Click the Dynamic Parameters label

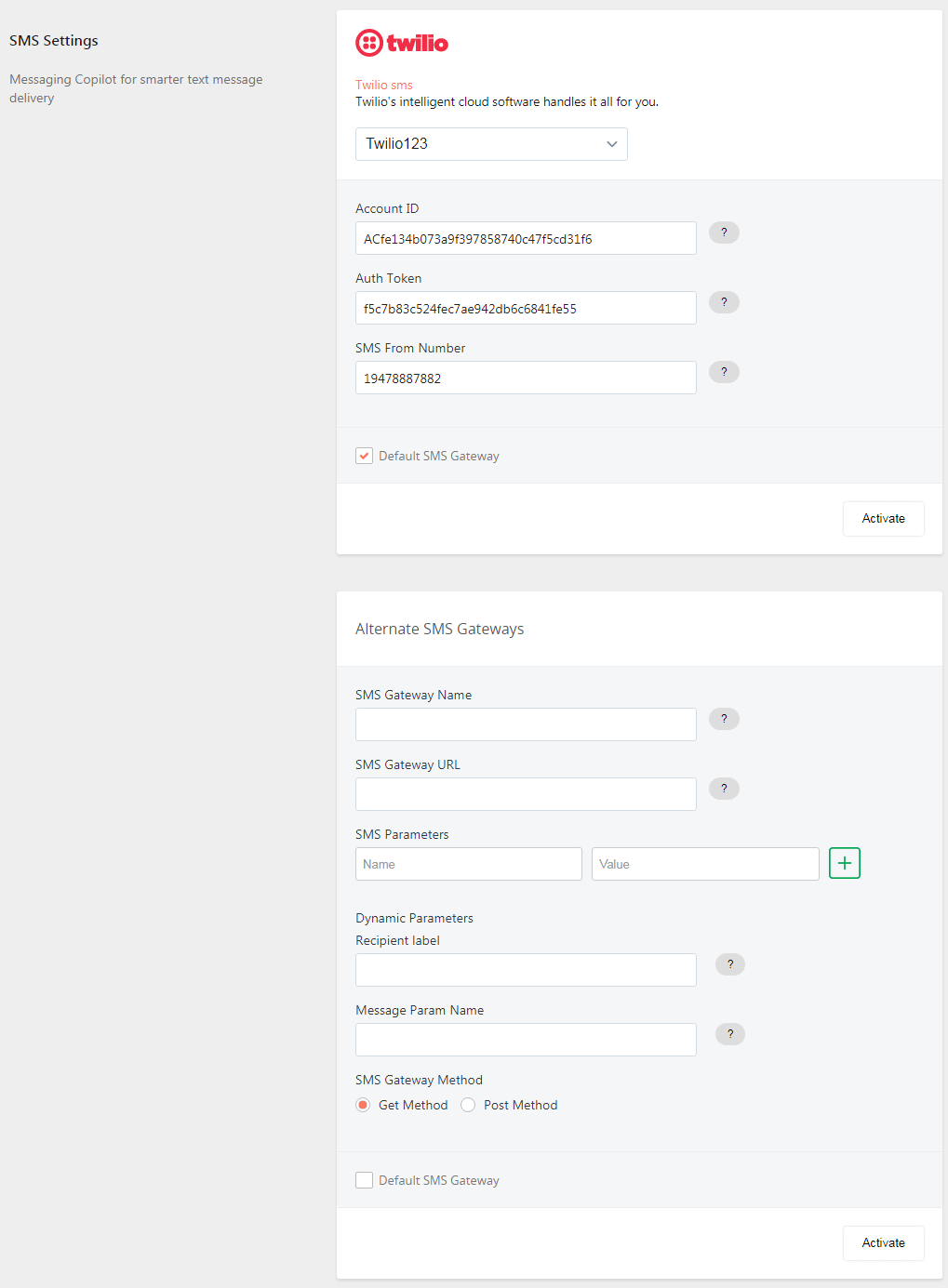[x=414, y=918]
